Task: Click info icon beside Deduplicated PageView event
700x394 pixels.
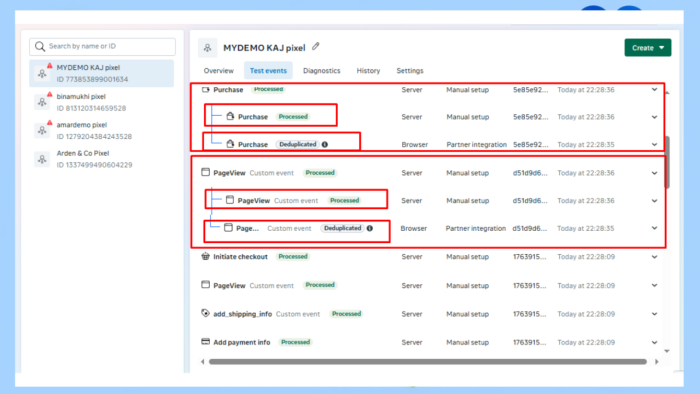Action: pyautogui.click(x=370, y=228)
